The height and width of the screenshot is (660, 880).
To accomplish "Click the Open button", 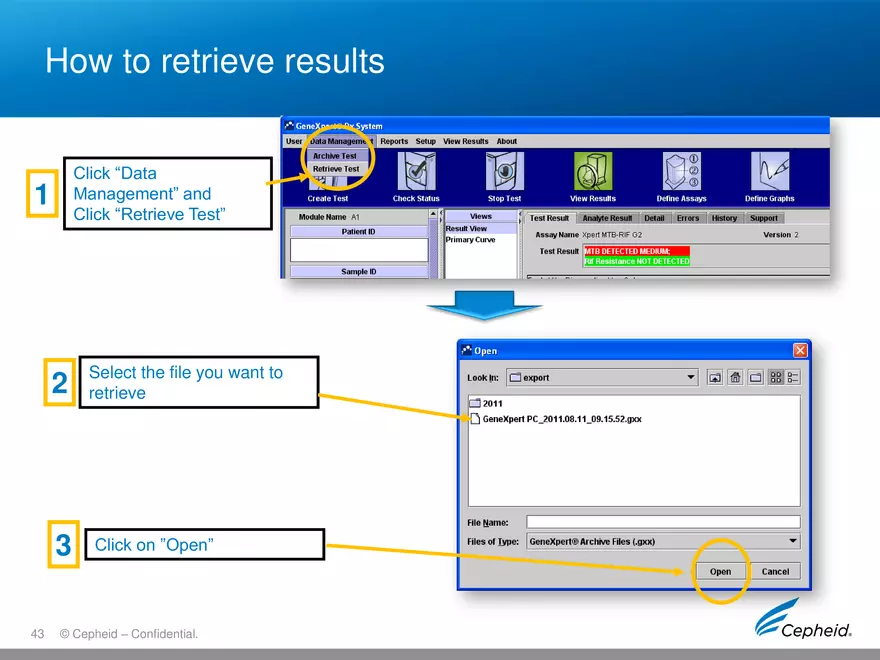I will pyautogui.click(x=720, y=571).
